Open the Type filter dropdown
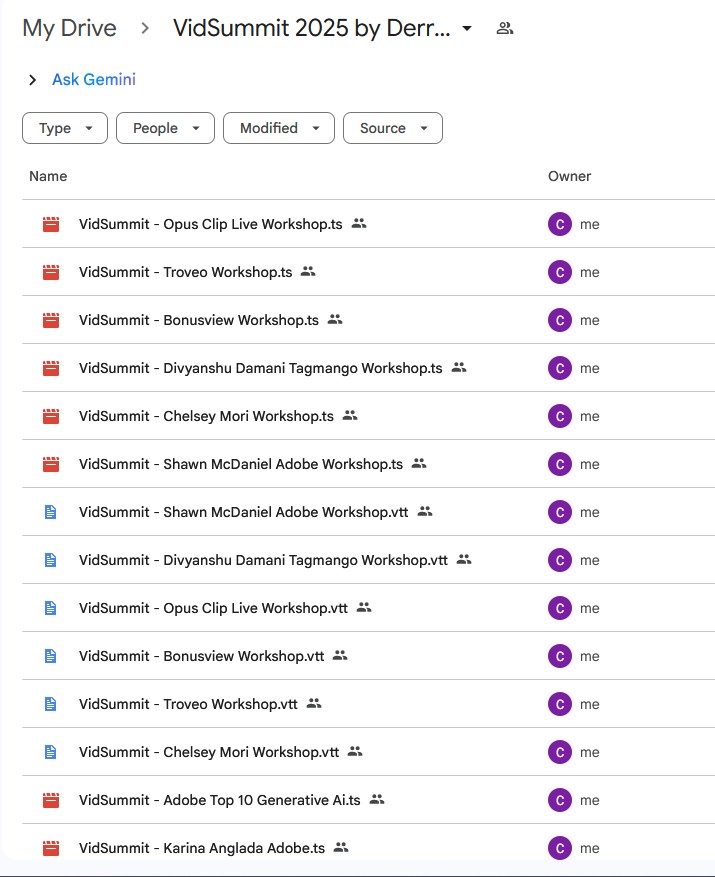 (x=65, y=128)
